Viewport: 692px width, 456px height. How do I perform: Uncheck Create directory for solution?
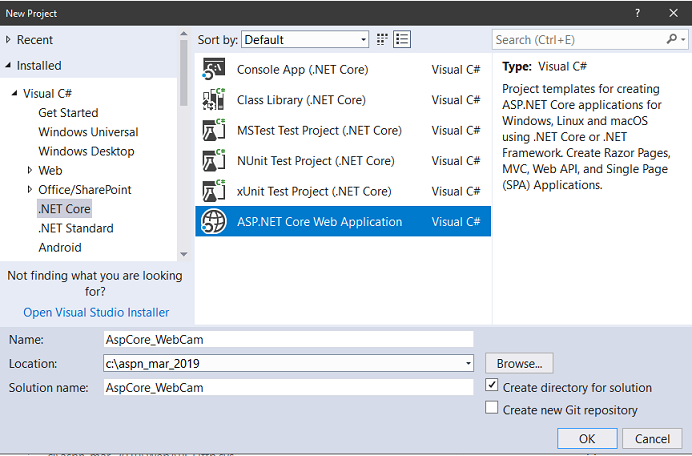[491, 385]
